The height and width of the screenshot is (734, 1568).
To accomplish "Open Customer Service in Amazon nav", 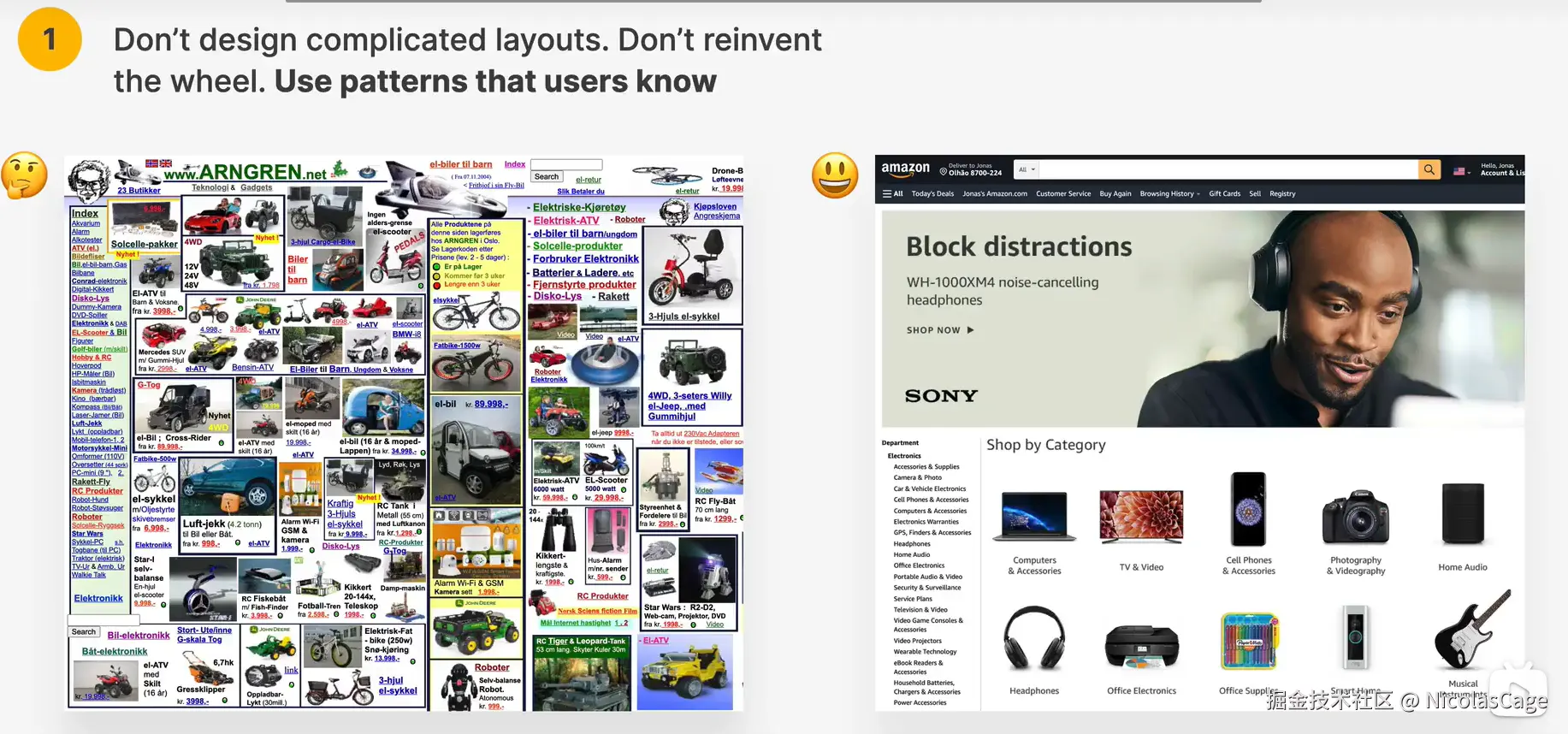I will pos(1063,193).
